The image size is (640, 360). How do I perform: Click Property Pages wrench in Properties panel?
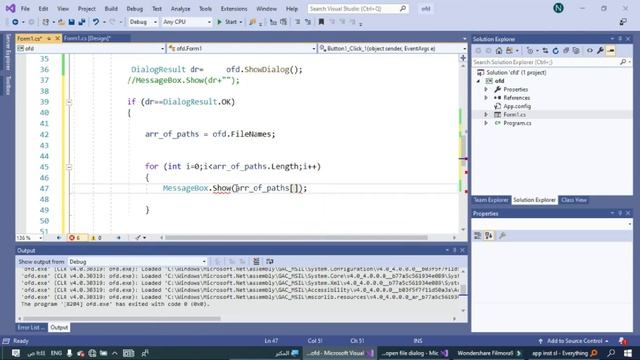pos(502,236)
